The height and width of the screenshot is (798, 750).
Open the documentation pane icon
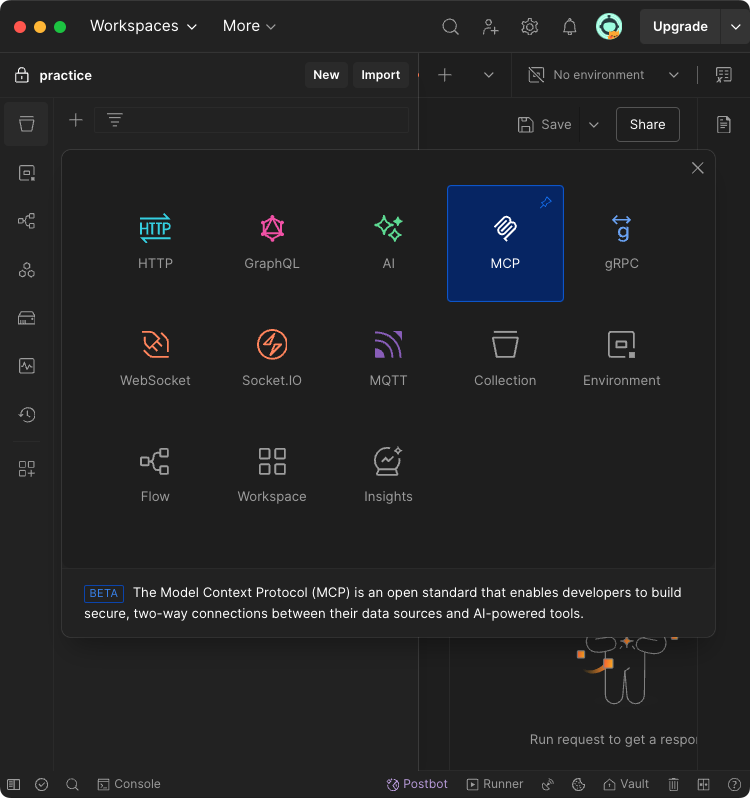coord(724,125)
